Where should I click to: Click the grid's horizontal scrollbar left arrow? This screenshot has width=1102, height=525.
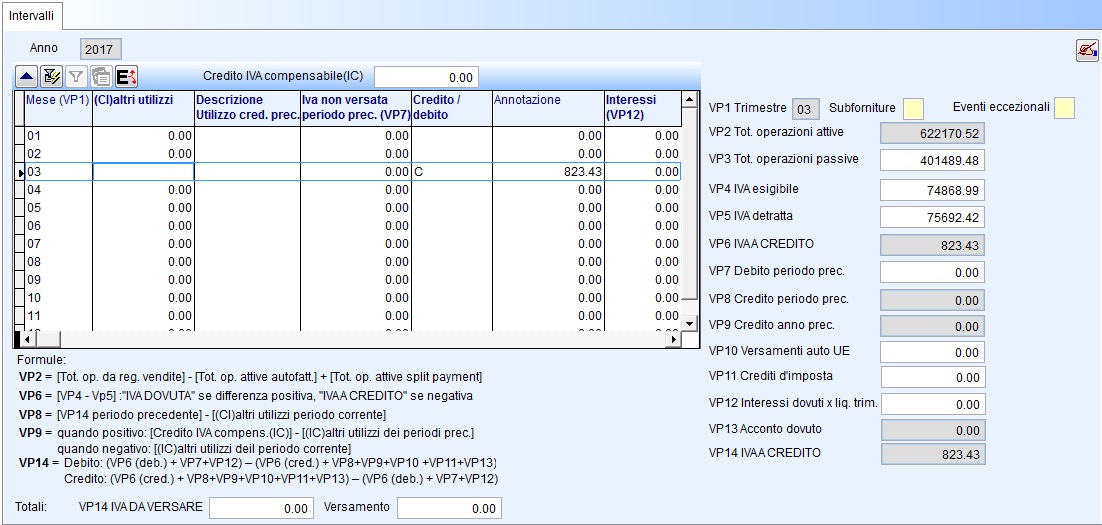(26, 339)
